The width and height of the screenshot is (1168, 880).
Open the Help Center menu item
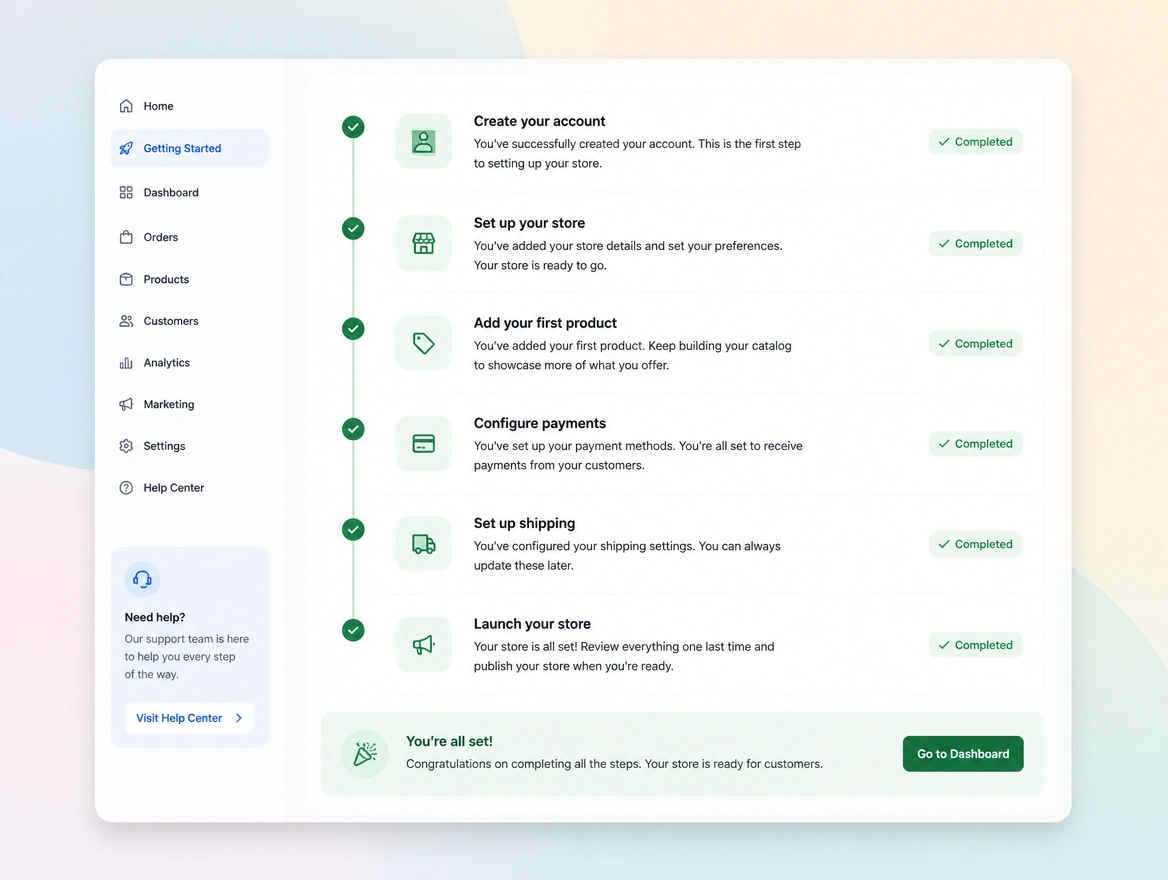tap(189, 487)
